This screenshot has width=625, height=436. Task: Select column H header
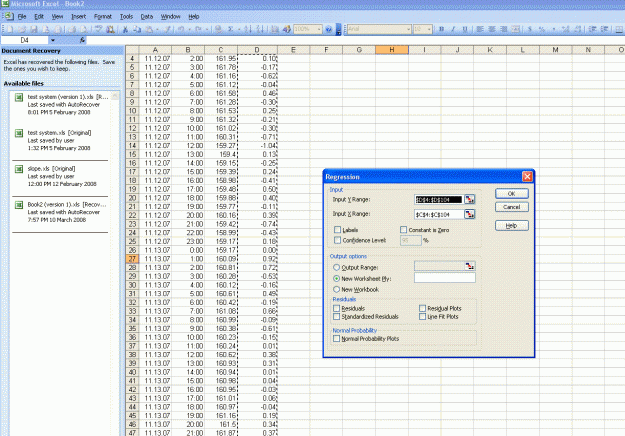point(392,50)
